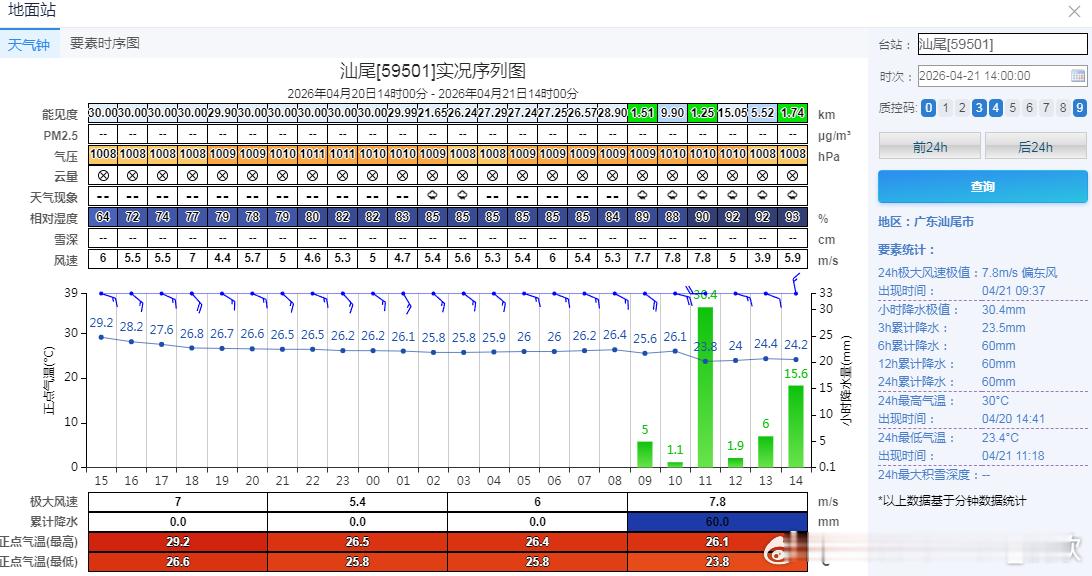Viewport: 1092px width, 576px height.
Task: Click the visibility cell 9.90
Action: [x=672, y=113]
